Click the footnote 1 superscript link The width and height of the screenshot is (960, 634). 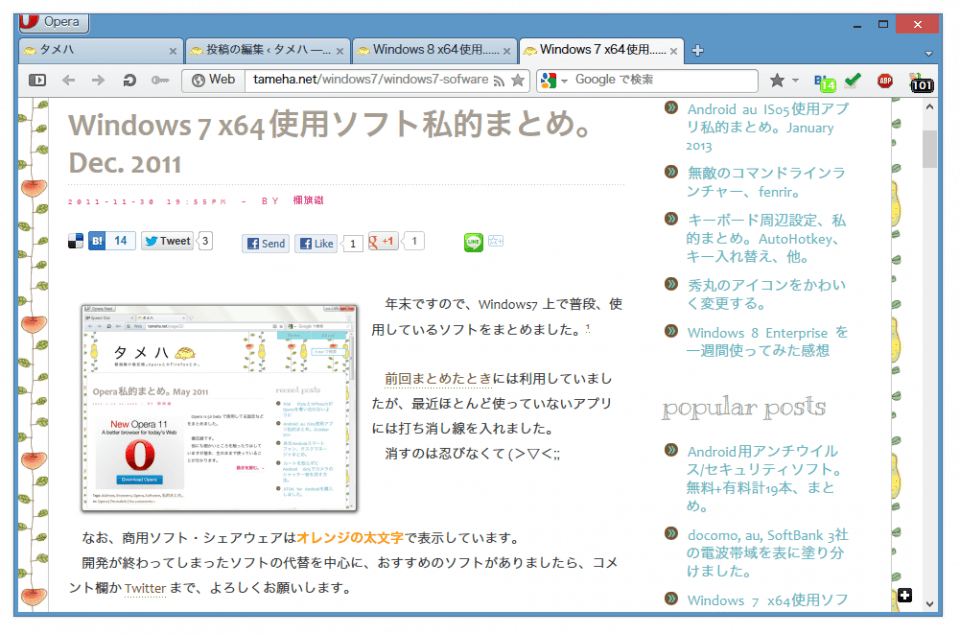(588, 328)
